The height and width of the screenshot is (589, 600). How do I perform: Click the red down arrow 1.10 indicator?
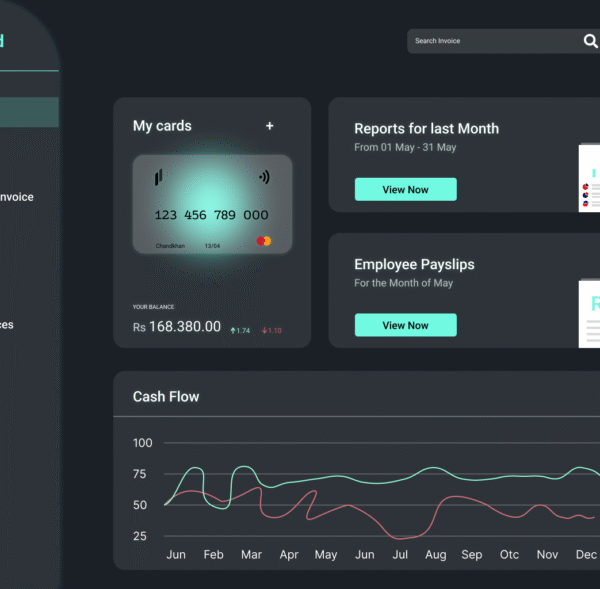coord(272,330)
